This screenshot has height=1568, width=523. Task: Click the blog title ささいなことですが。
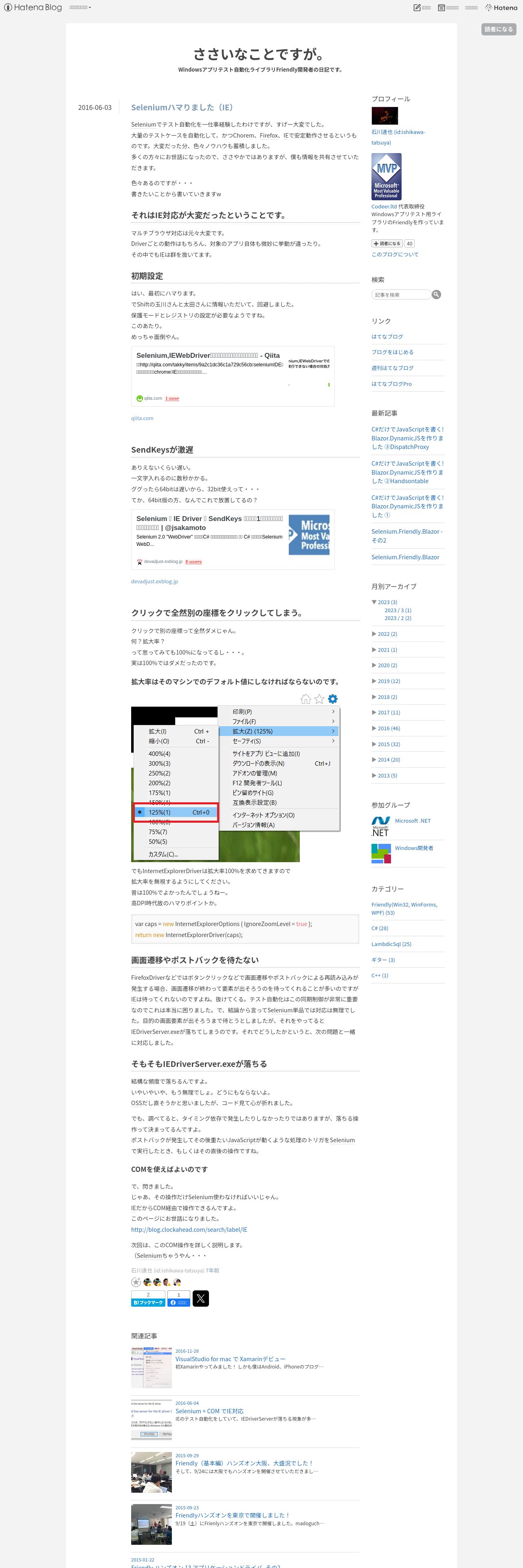261,54
